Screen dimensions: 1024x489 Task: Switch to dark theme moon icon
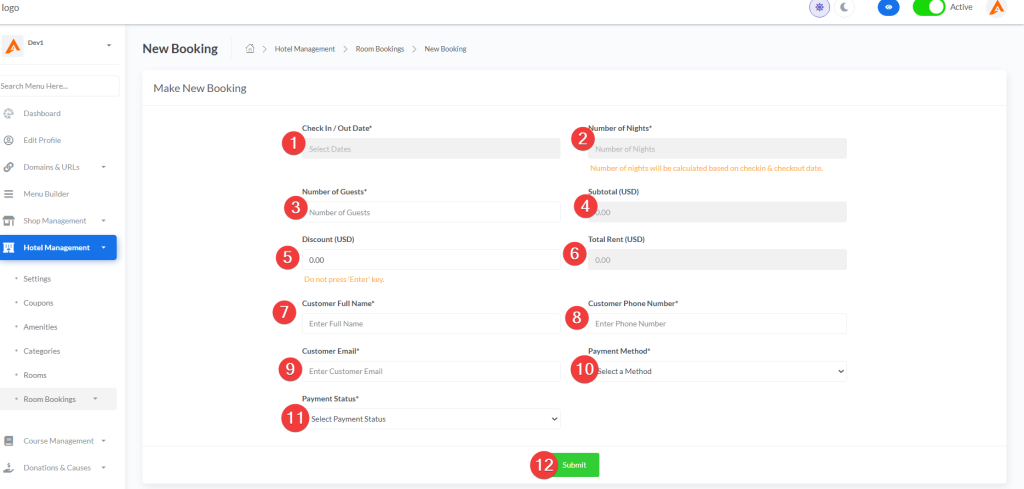845,8
